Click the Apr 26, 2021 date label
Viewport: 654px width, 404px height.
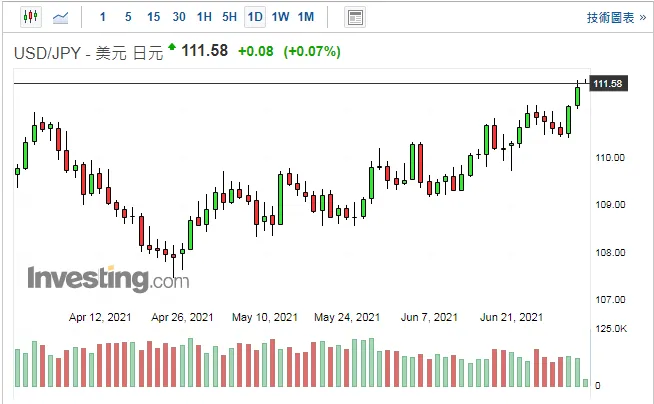point(182,317)
